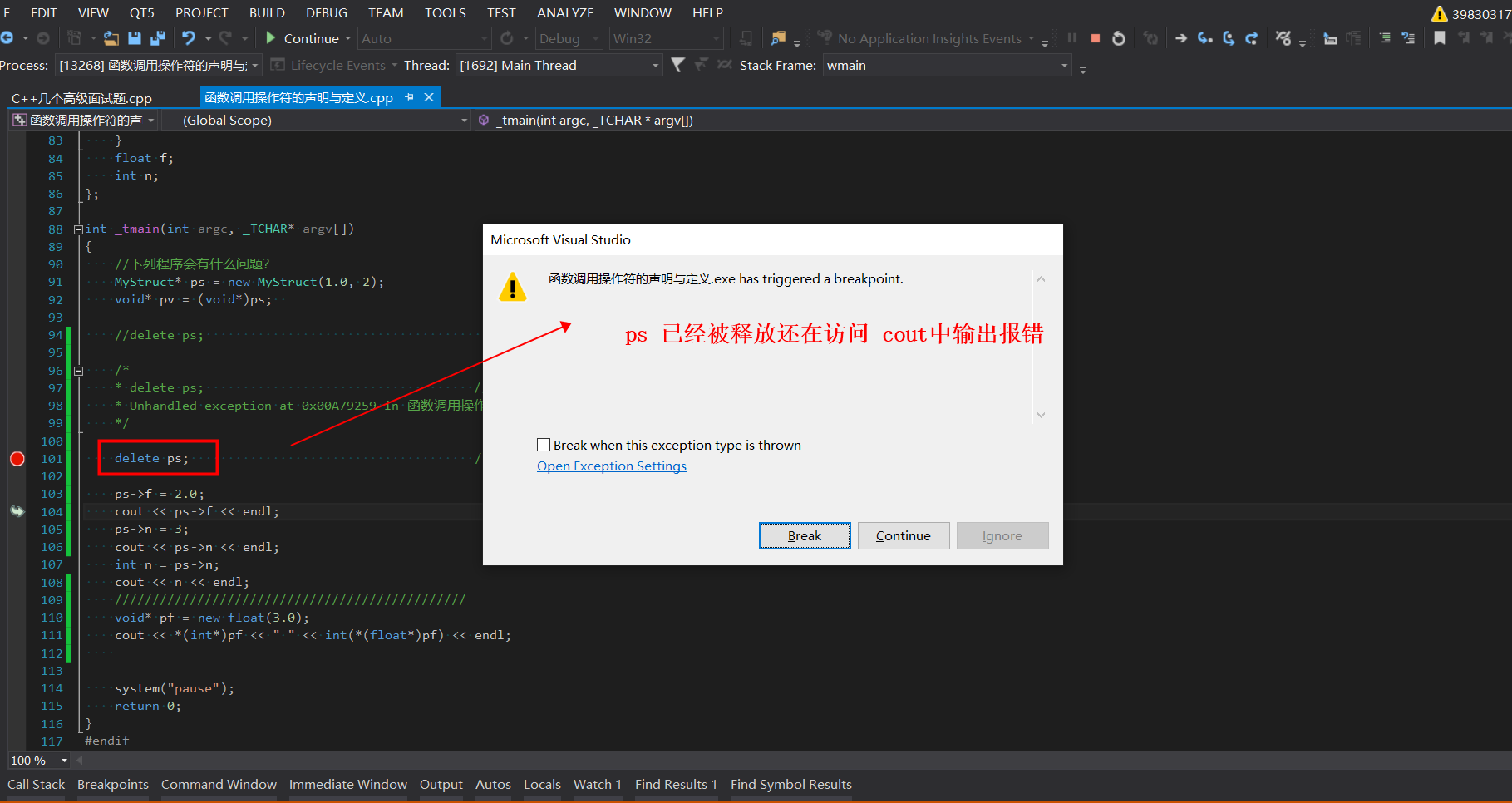Image resolution: width=1512 pixels, height=803 pixels.
Task: Open the Continue button dropdown arrow
Action: click(x=347, y=38)
